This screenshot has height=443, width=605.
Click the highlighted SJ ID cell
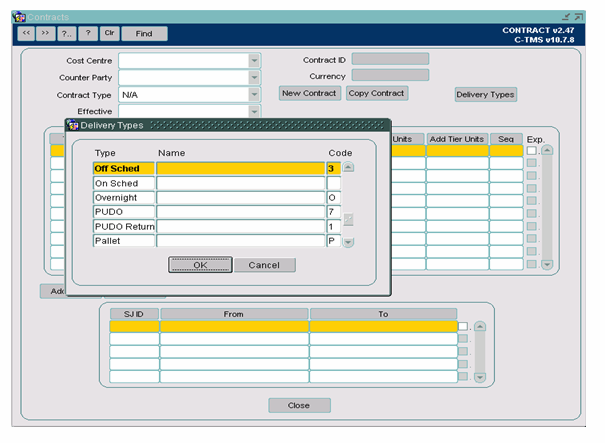pyautogui.click(x=134, y=326)
